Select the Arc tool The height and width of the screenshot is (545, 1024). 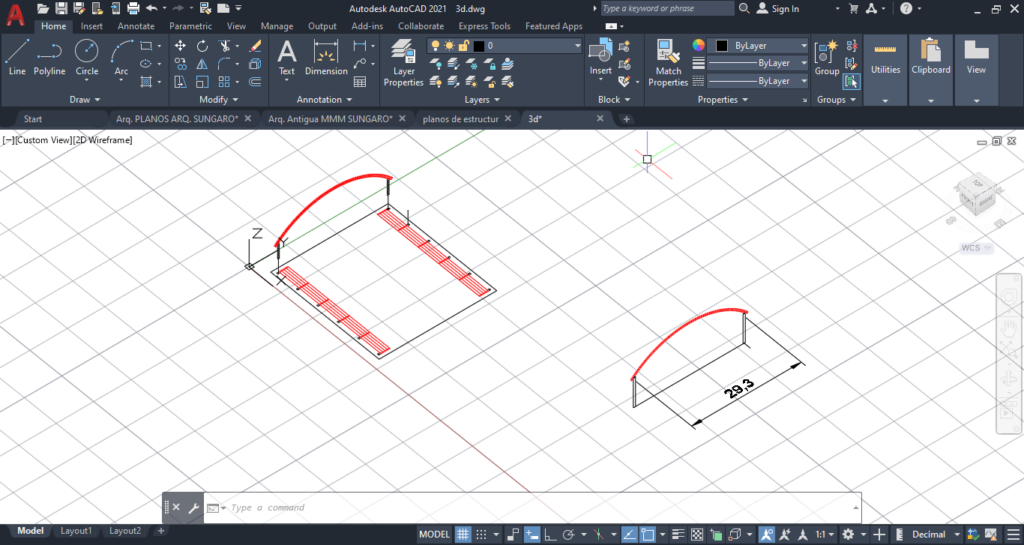[x=121, y=57]
